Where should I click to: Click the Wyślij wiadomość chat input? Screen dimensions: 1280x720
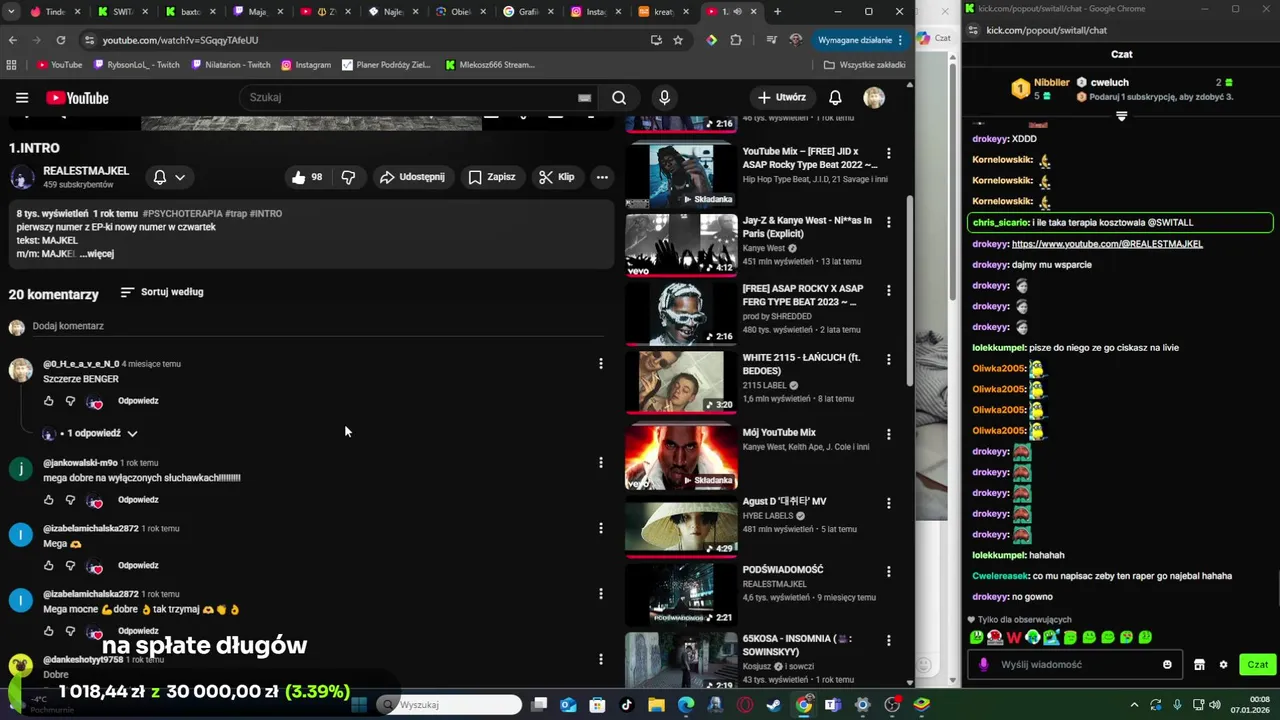(1075, 665)
